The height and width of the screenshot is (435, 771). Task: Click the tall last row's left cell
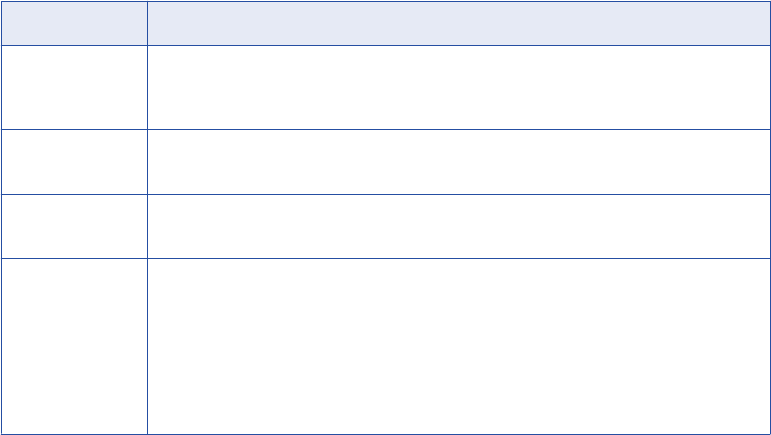74,346
